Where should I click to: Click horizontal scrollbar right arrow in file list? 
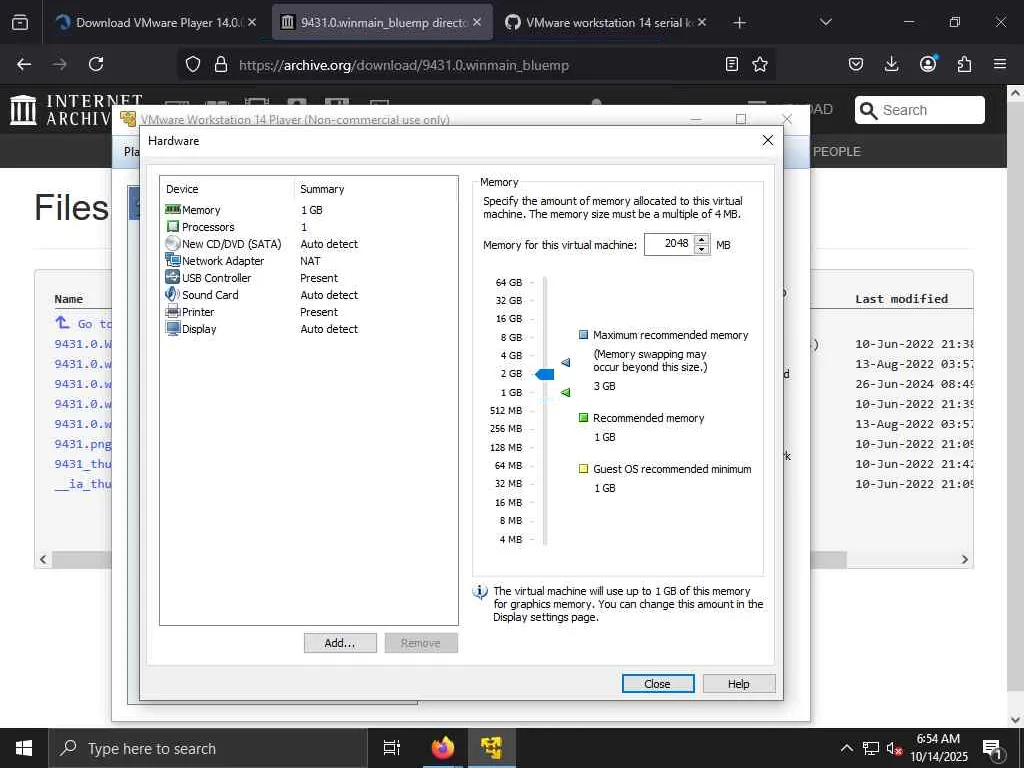pos(965,560)
